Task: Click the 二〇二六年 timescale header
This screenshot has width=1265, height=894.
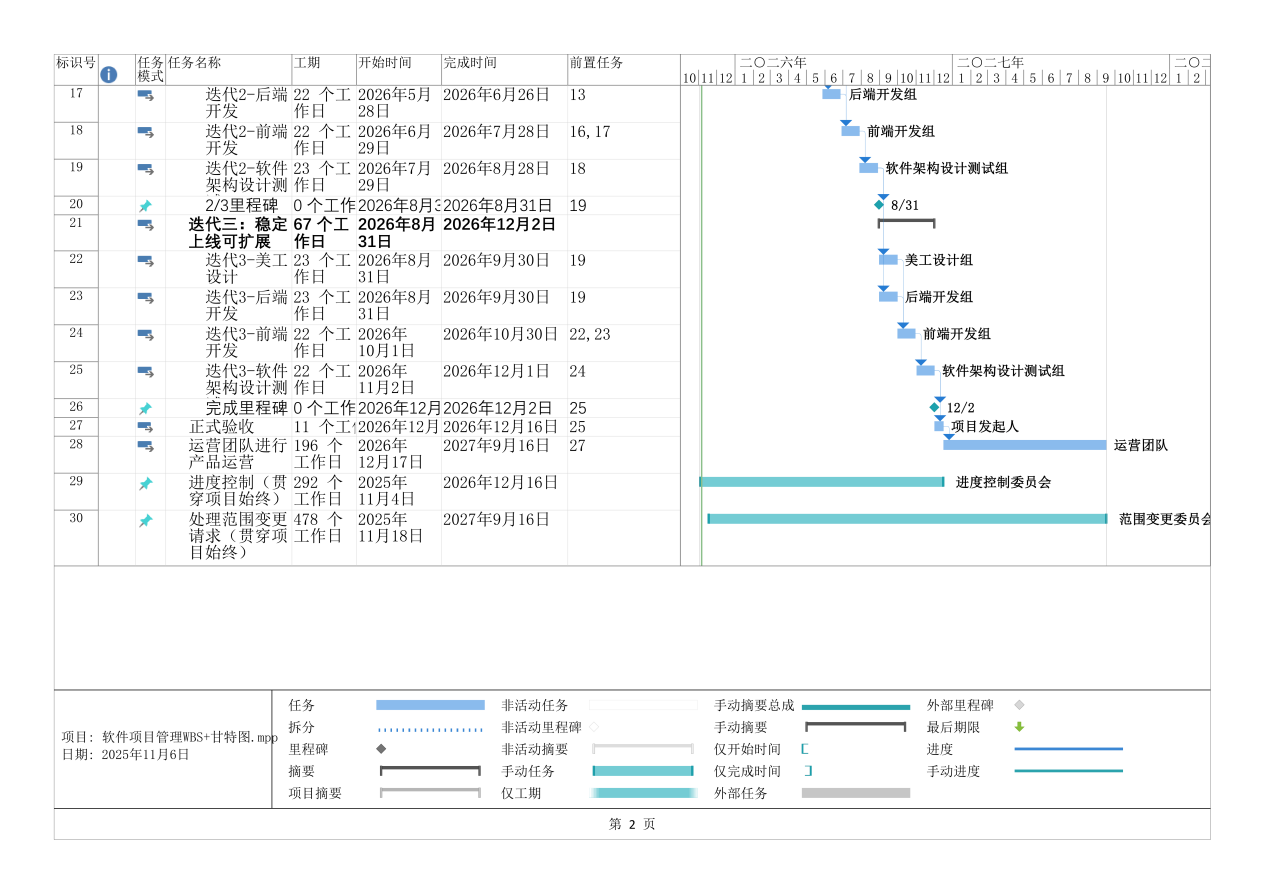Action: (773, 62)
